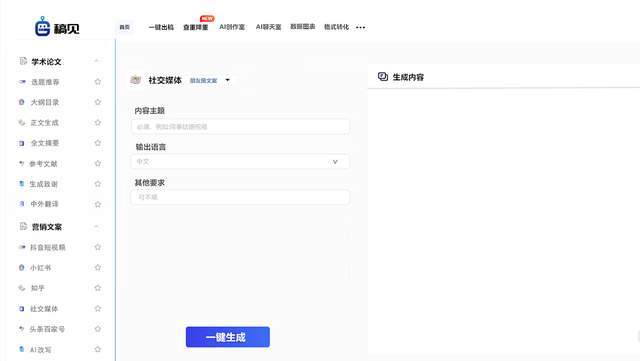Screen dimensions: 640x361
Task: Open the AI创作室 tab
Action: point(232,27)
